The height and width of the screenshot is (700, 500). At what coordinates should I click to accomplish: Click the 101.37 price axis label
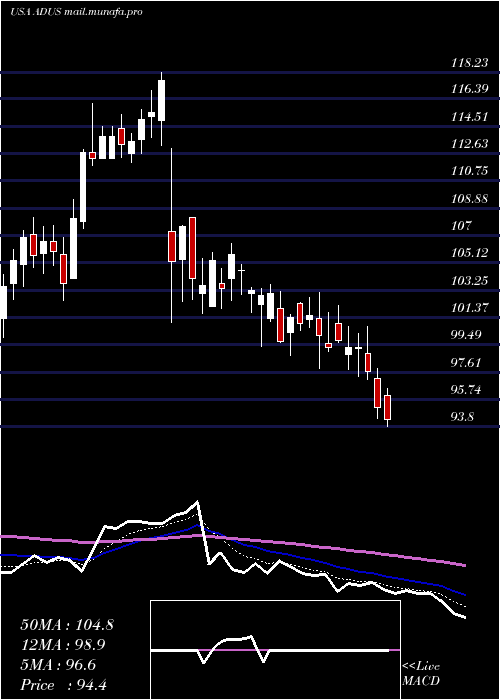(x=469, y=308)
